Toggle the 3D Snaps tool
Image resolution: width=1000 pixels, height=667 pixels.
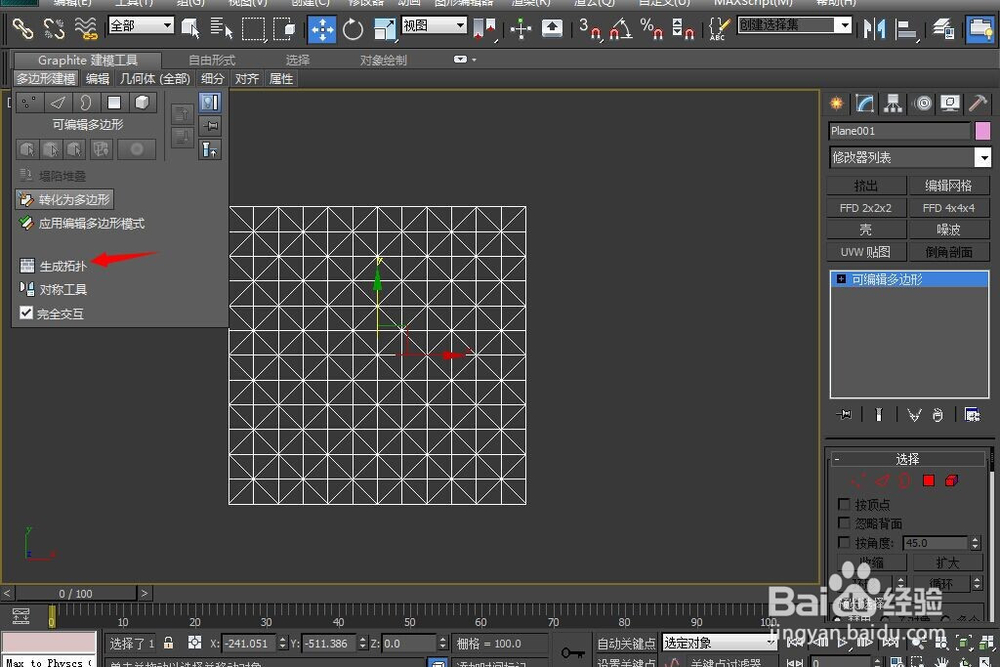tap(590, 29)
